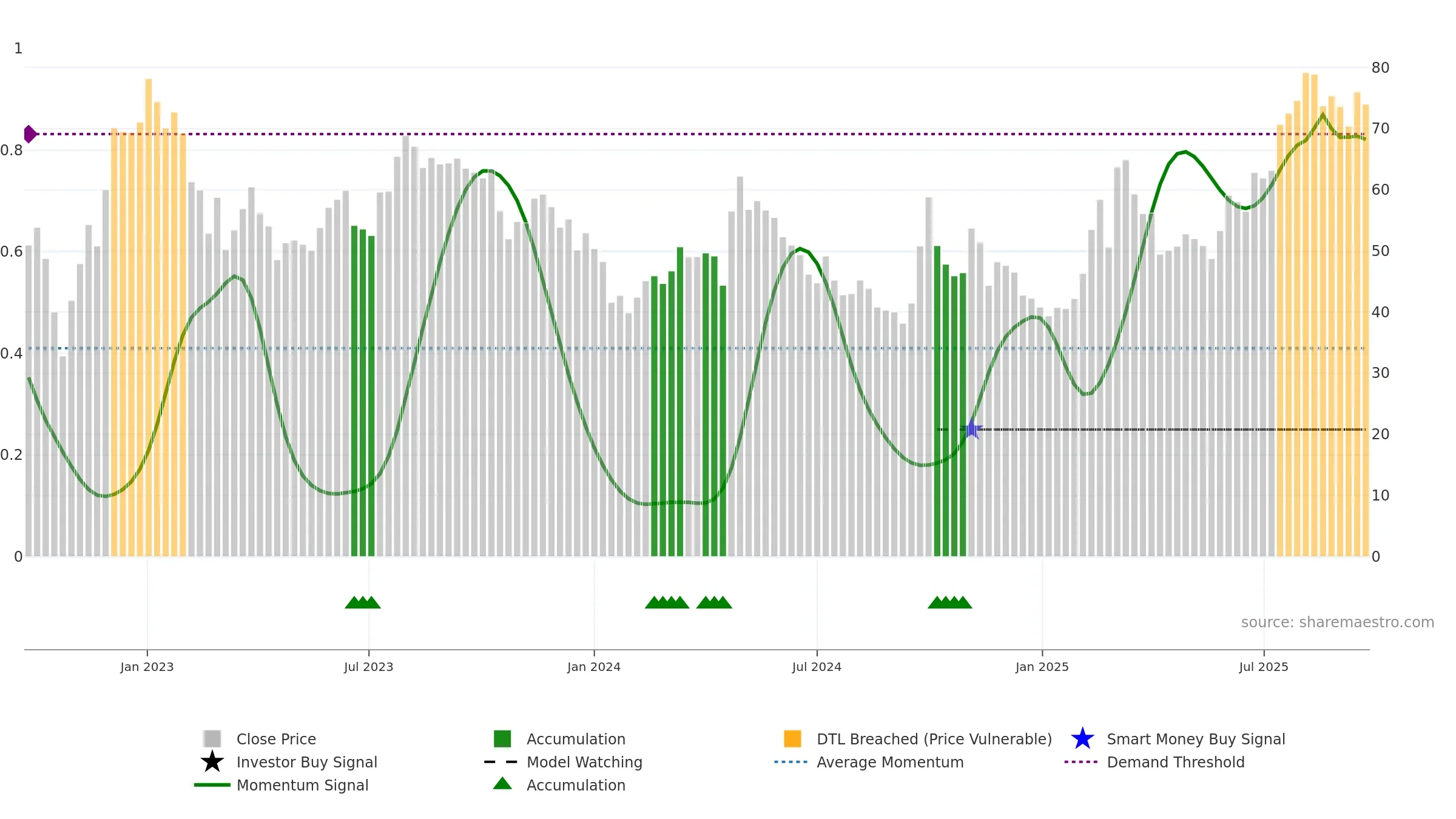
Task: Click the black Investor Buy Signal star in legend
Action: (212, 762)
